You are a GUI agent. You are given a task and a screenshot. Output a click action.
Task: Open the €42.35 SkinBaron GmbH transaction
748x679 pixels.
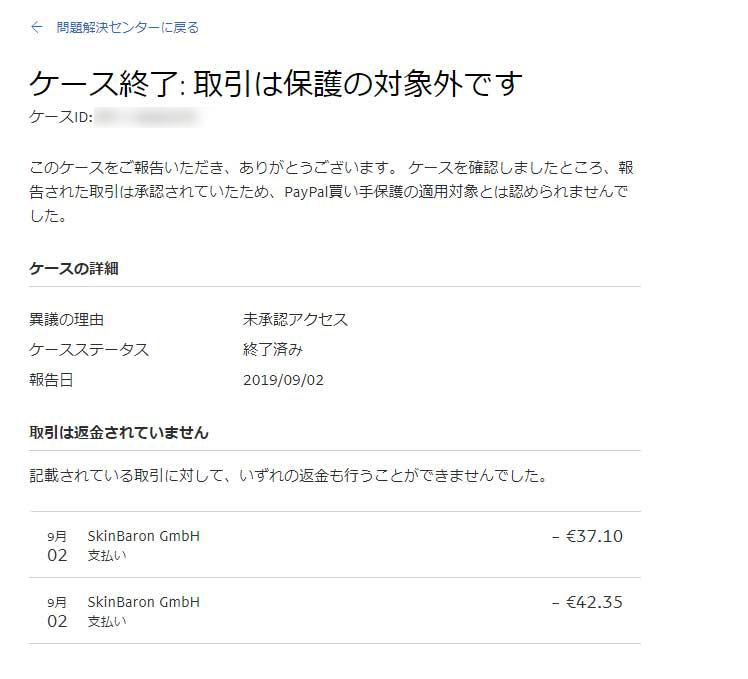[334, 611]
